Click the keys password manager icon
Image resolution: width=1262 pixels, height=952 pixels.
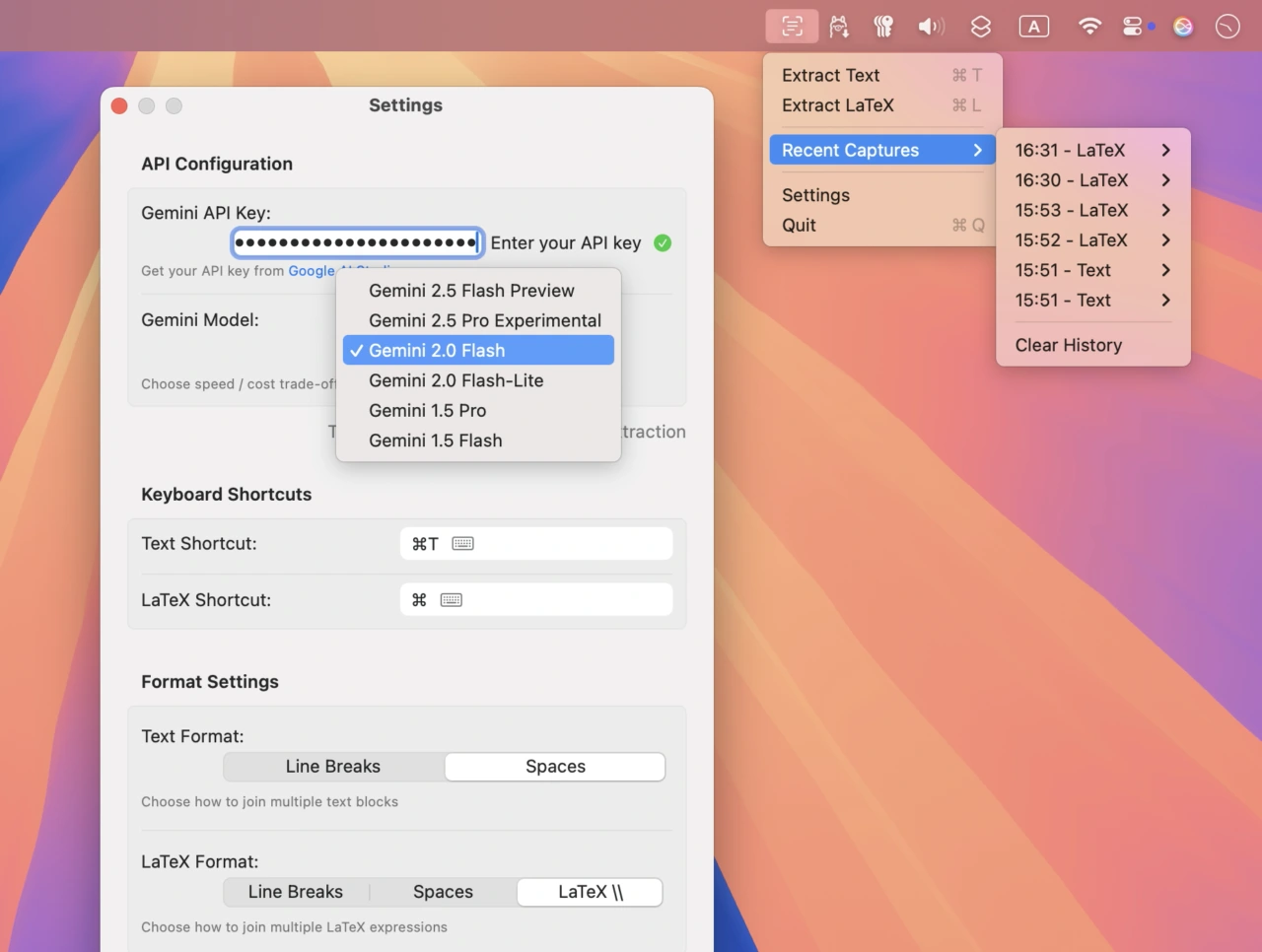[x=883, y=27]
